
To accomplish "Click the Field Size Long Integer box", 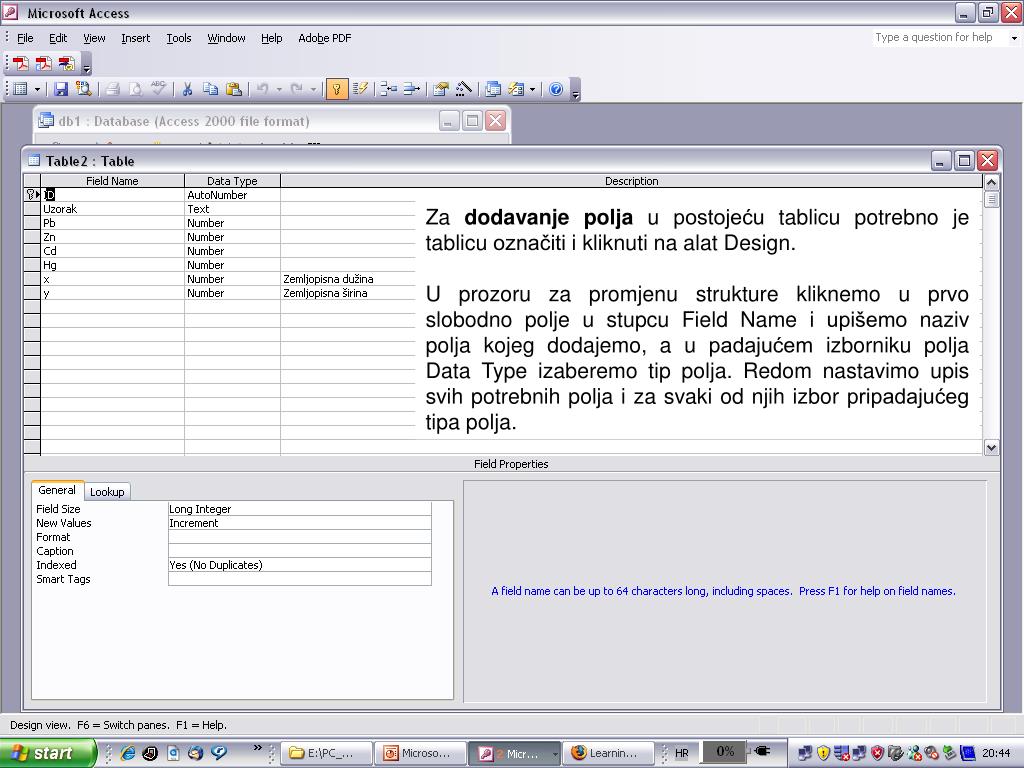I will 300,509.
